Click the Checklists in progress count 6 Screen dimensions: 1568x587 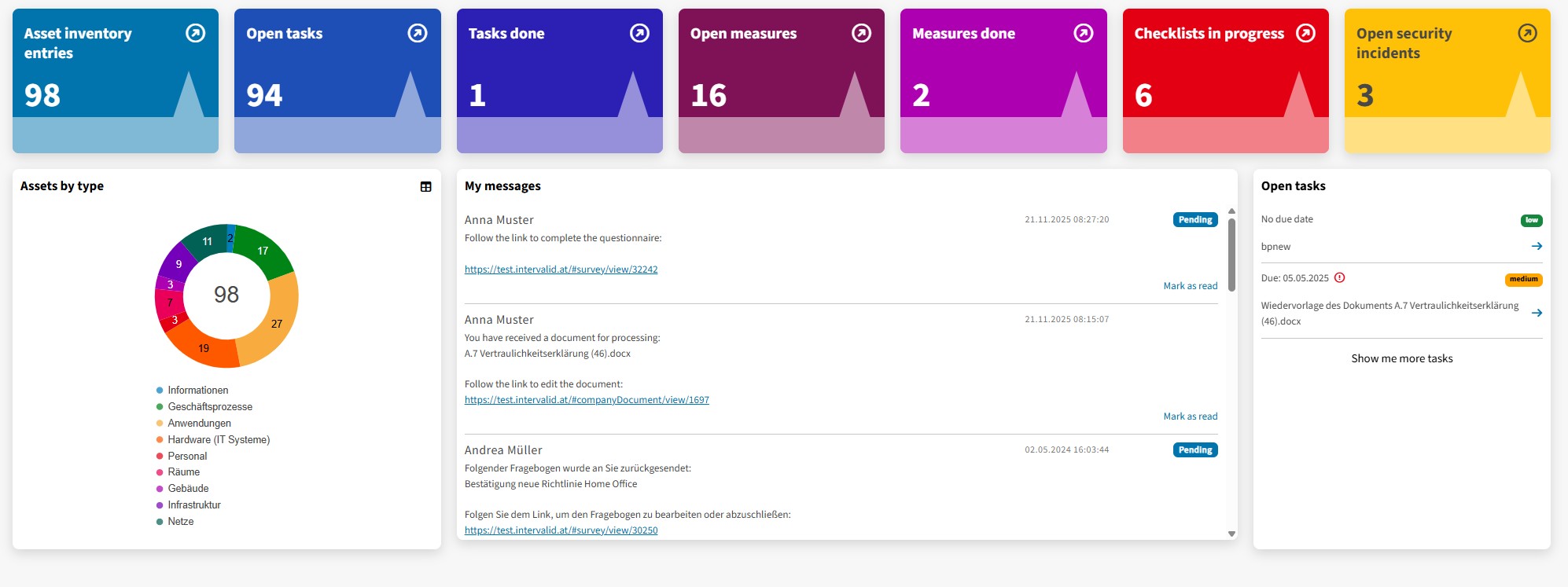coord(1144,96)
